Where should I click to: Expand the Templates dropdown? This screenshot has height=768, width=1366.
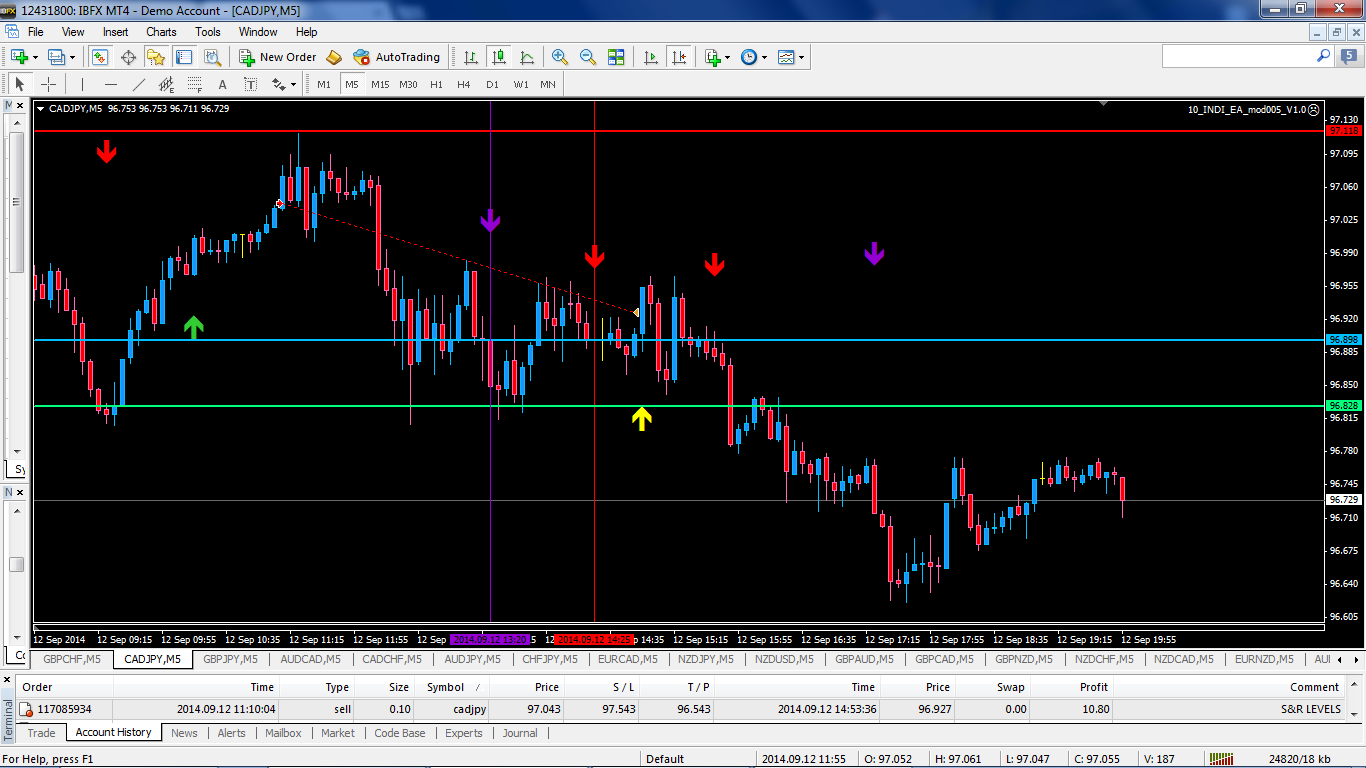[791, 57]
